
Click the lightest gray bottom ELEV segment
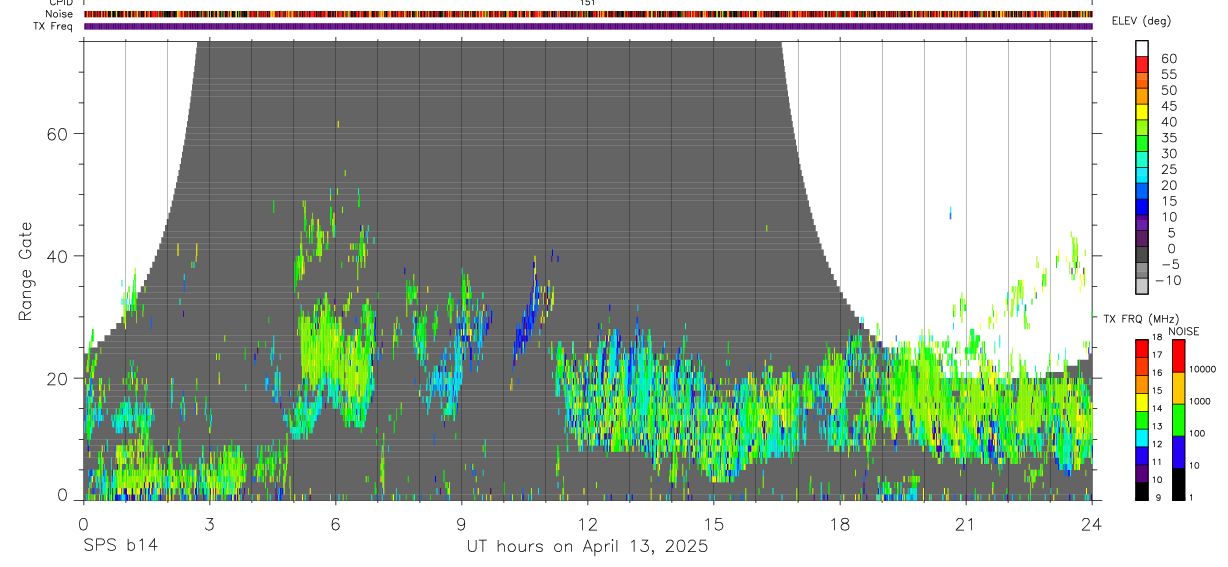point(1142,287)
